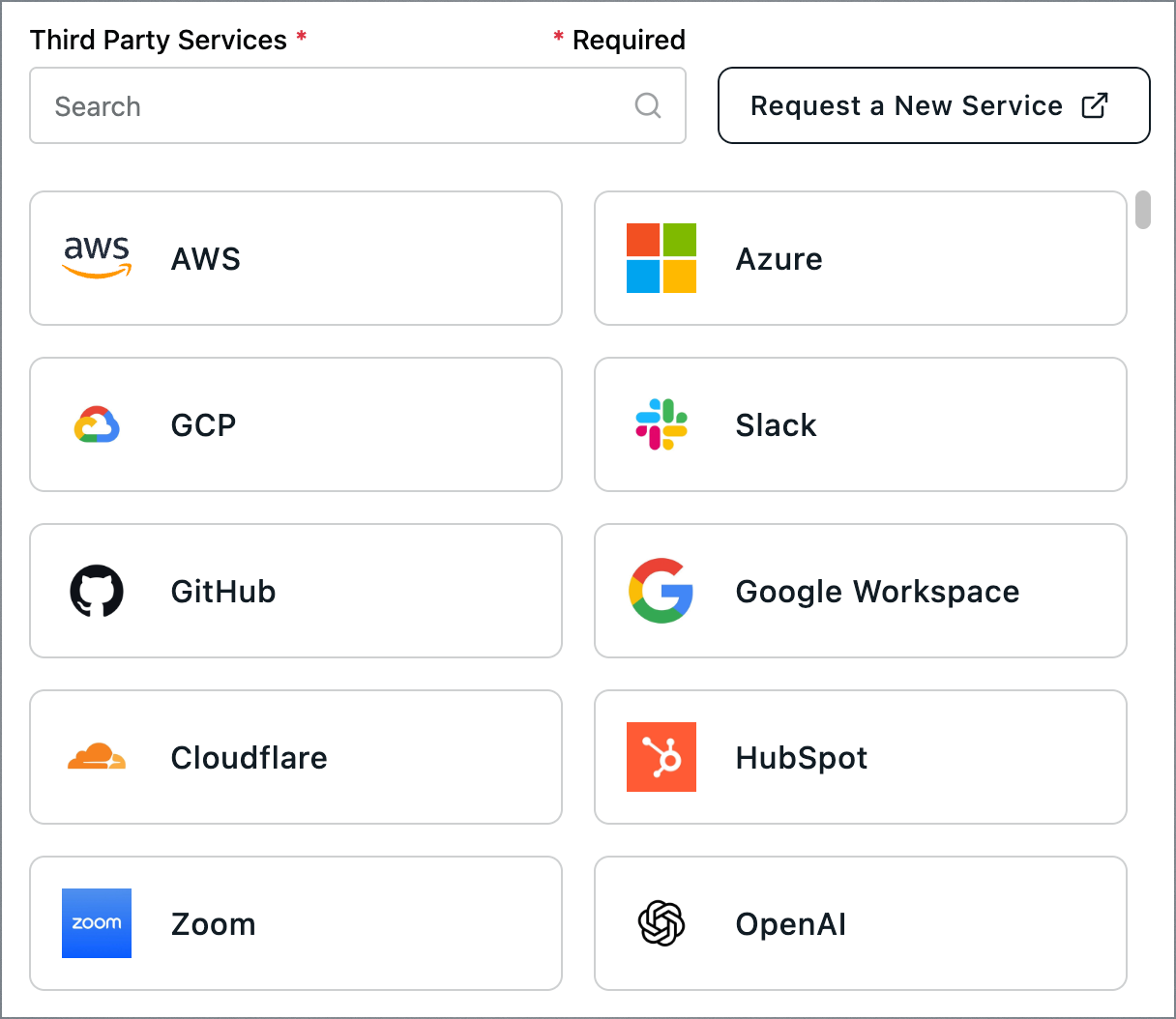Screen dimensions: 1176x1019
Task: Choose the Zoom service label text
Action: (213, 924)
